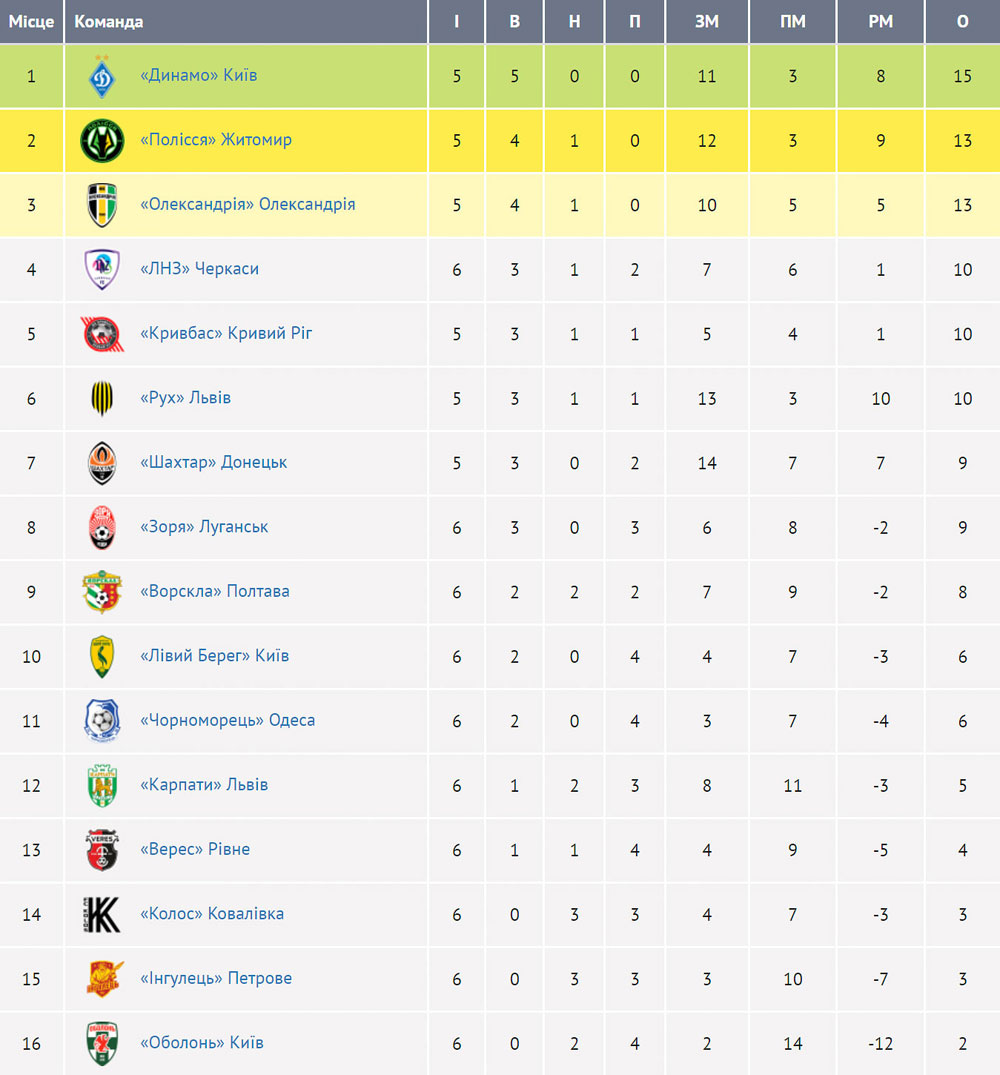The height and width of the screenshot is (1075, 1000).
Task: Select the Zorya Luhansk emblem
Action: [x=102, y=527]
